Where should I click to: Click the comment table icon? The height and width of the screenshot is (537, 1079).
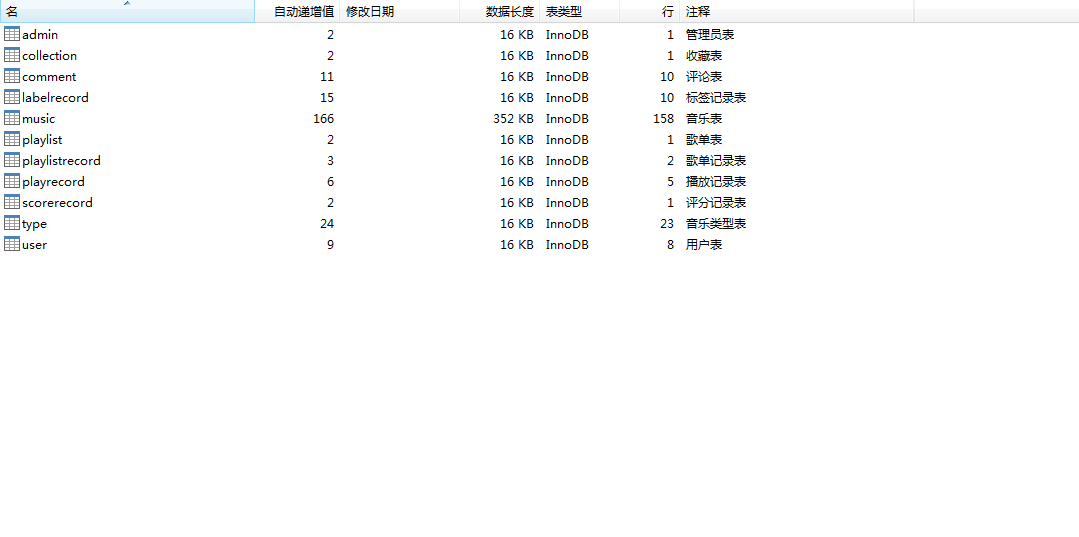point(12,76)
